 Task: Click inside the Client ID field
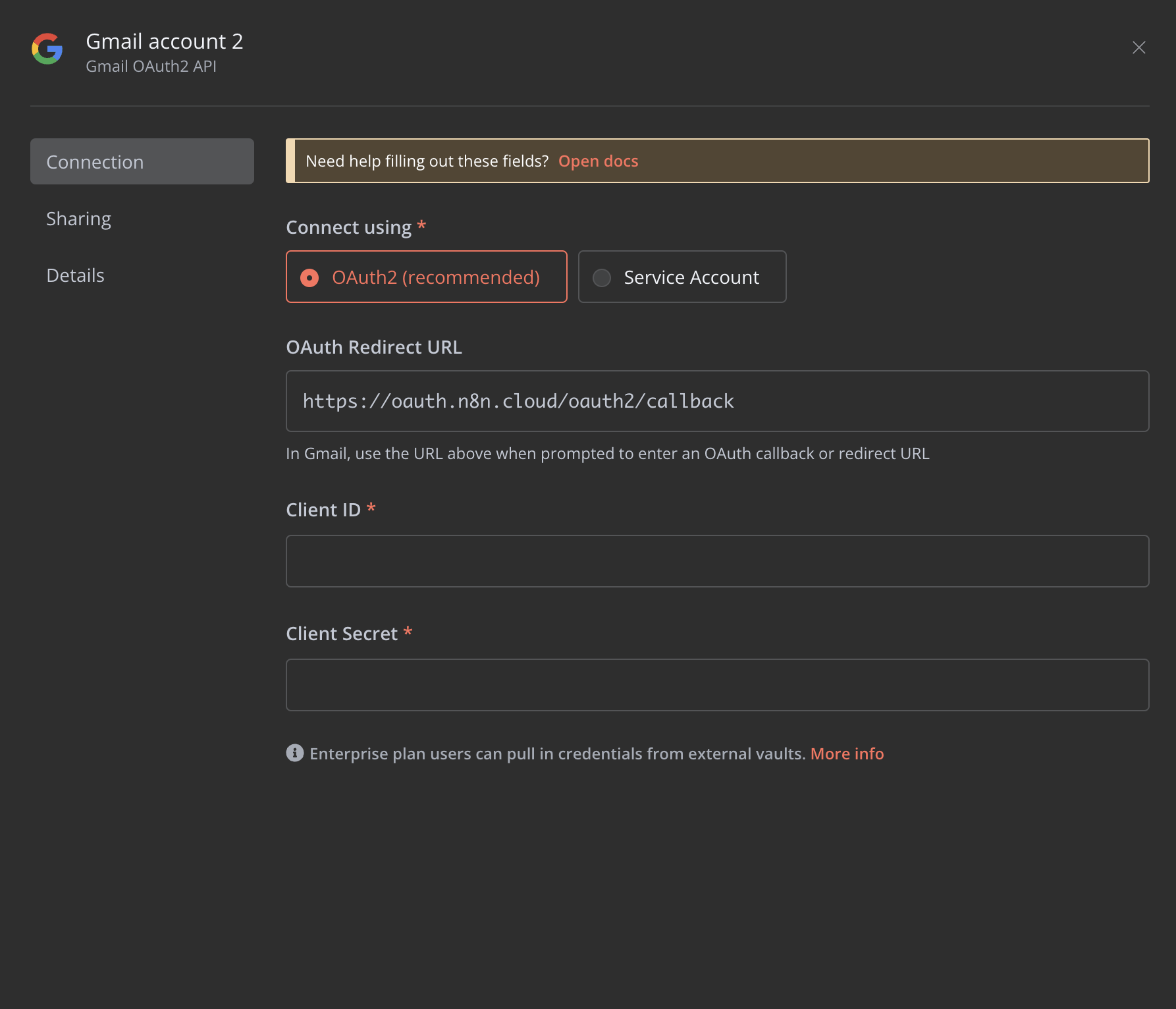click(716, 560)
